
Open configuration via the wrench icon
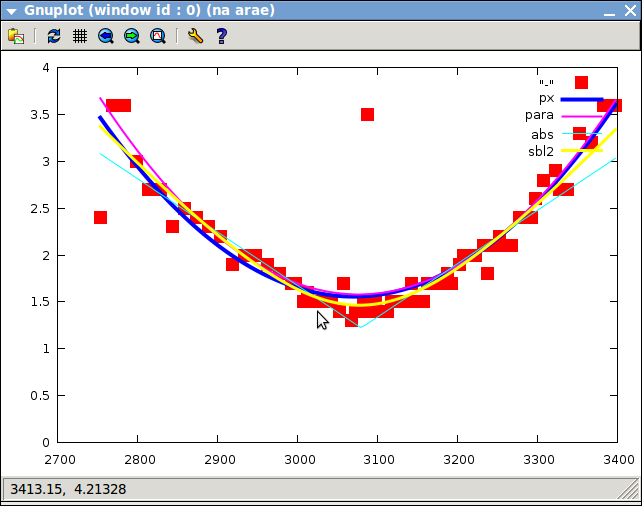[x=195, y=36]
